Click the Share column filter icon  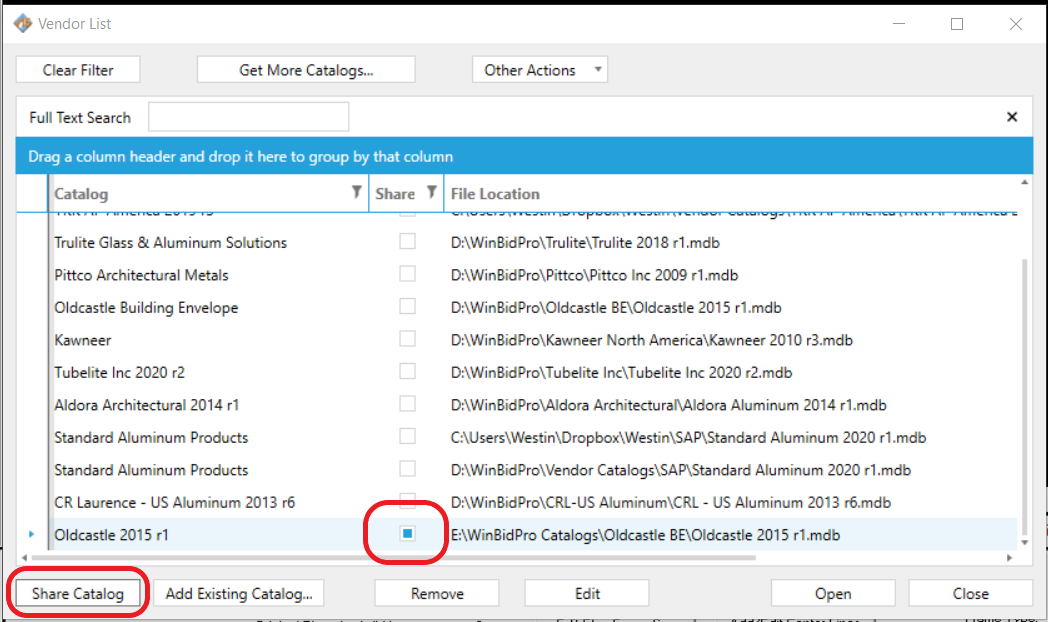432,192
